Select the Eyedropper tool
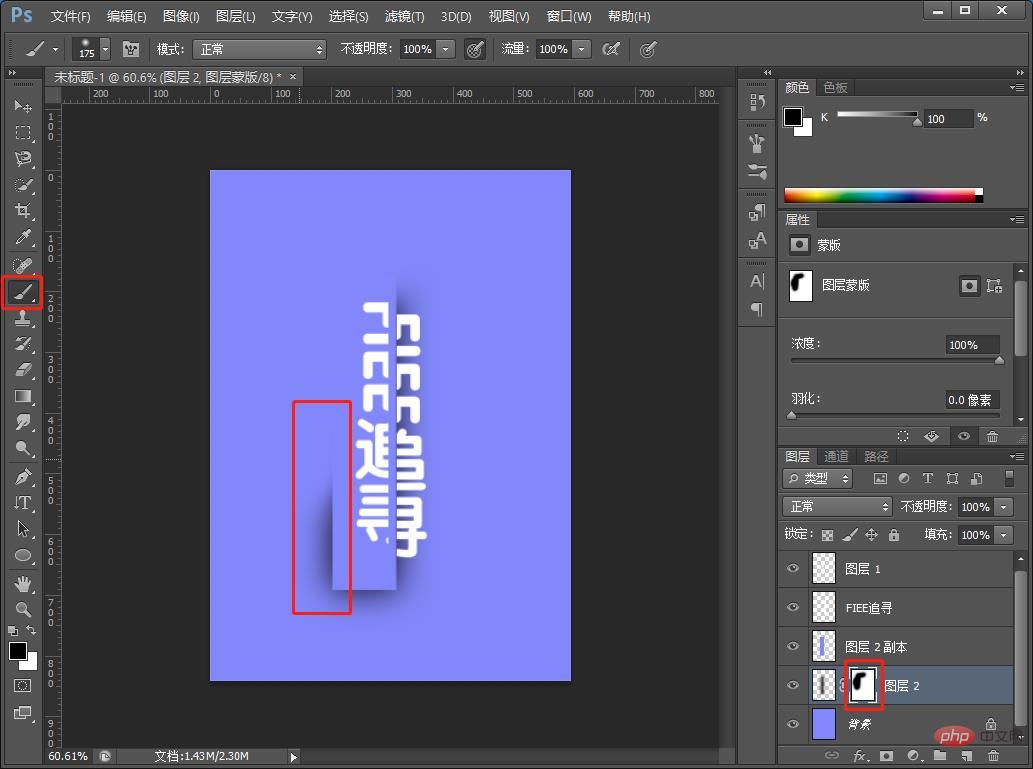Image resolution: width=1033 pixels, height=769 pixels. 23,237
